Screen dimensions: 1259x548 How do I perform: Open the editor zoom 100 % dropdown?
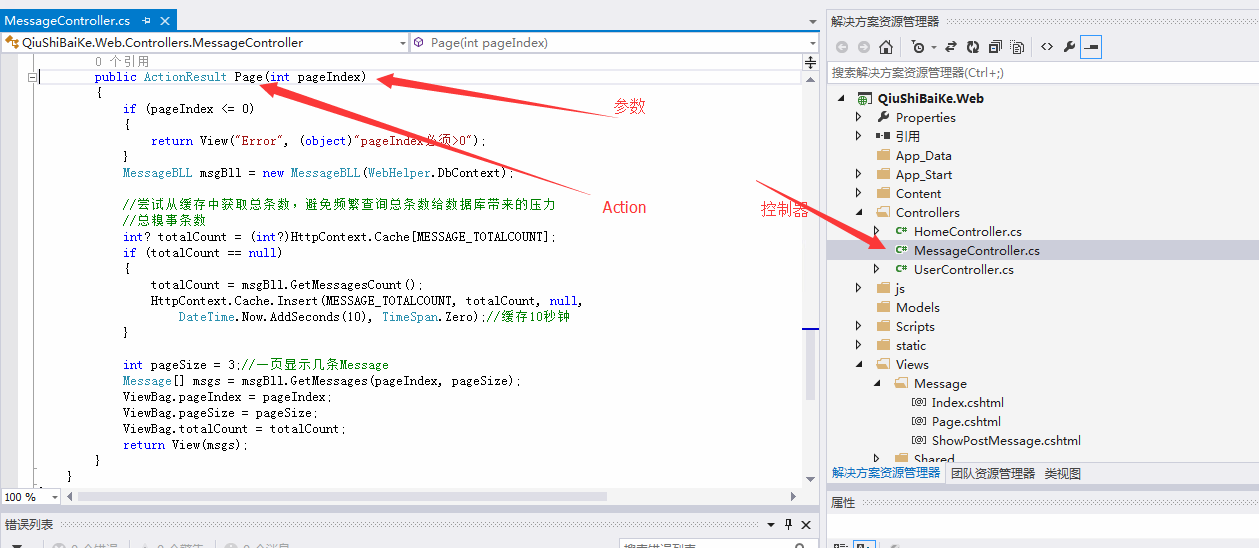pos(55,496)
